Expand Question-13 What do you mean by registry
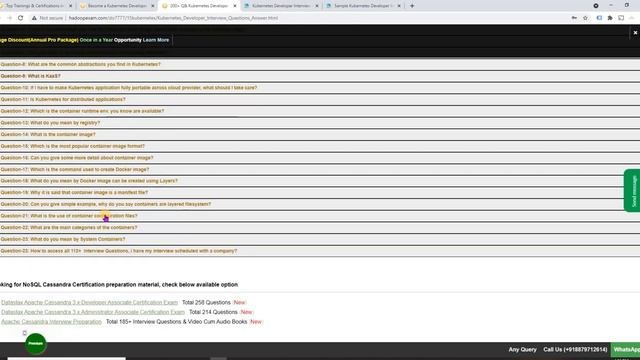Viewport: 640px width, 360px height. coord(320,123)
